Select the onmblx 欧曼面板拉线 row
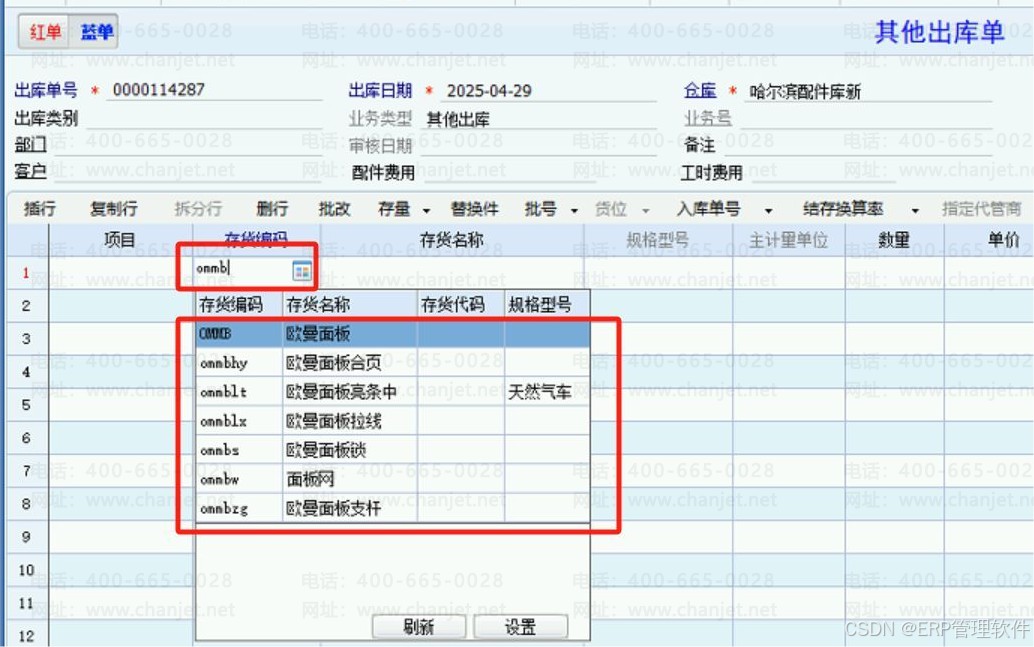The width and height of the screenshot is (1034, 647). tap(392, 421)
